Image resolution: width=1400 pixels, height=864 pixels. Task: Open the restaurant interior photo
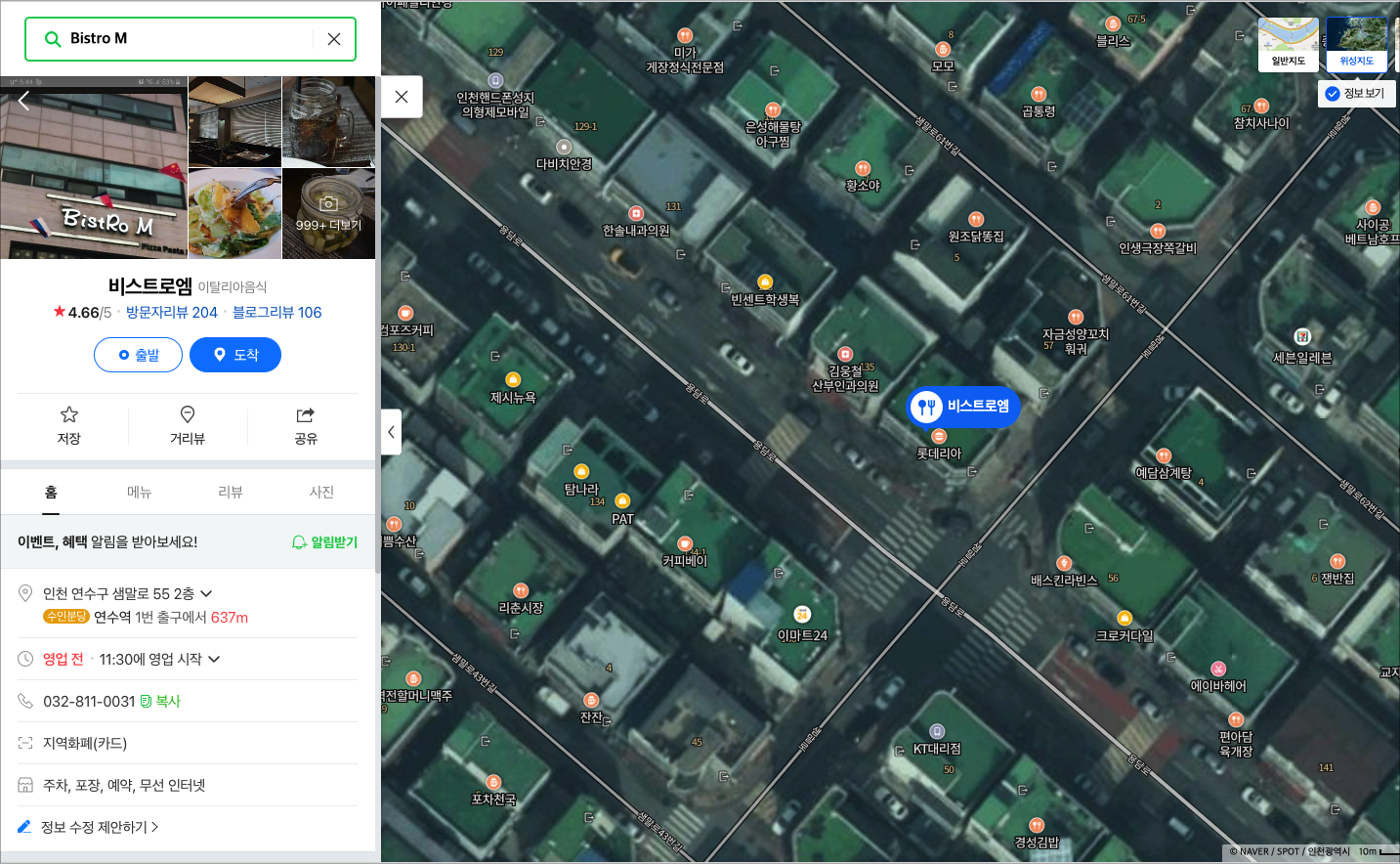coord(234,121)
